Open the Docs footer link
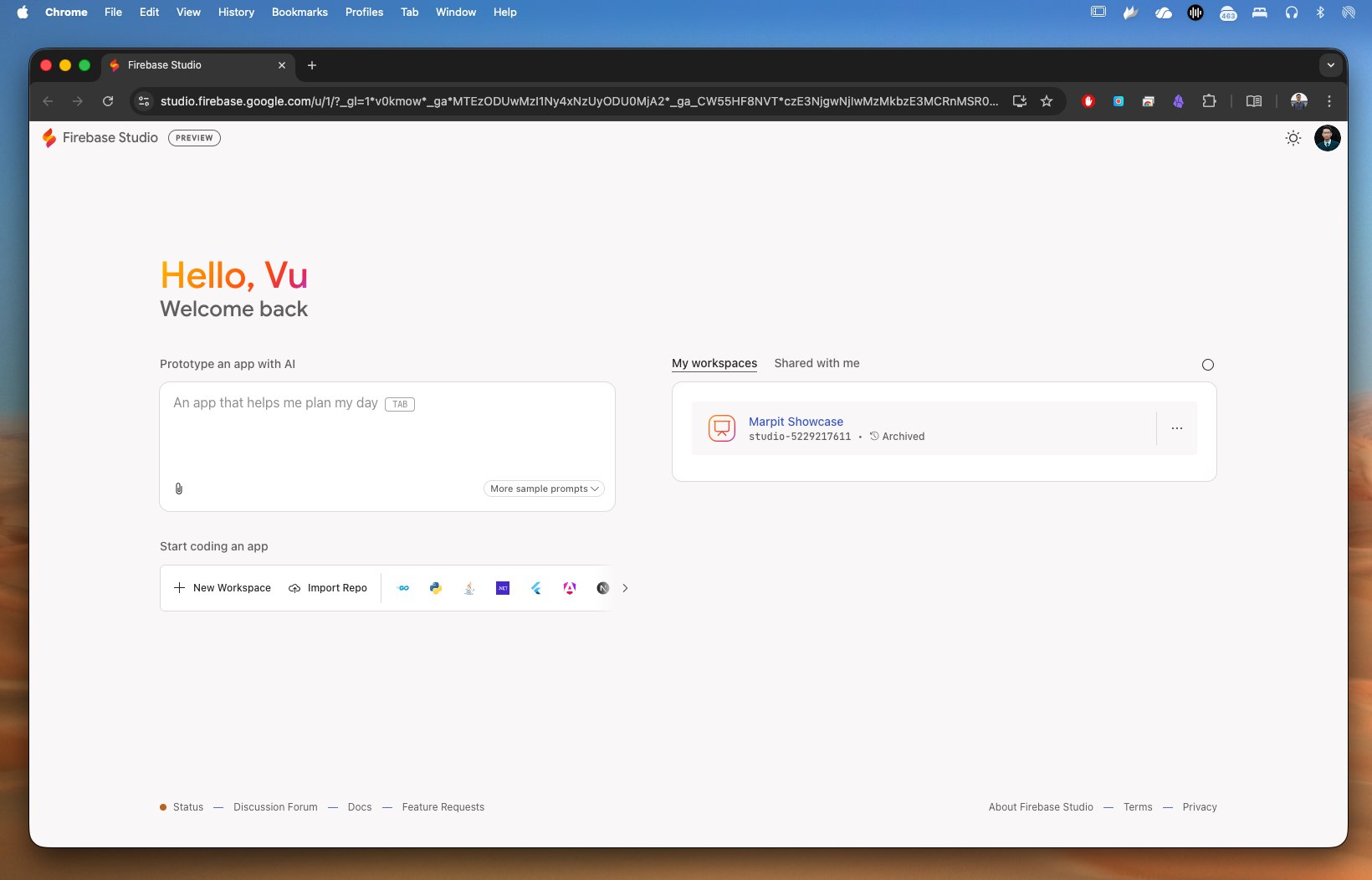Image resolution: width=1372 pixels, height=880 pixels. pyautogui.click(x=360, y=807)
